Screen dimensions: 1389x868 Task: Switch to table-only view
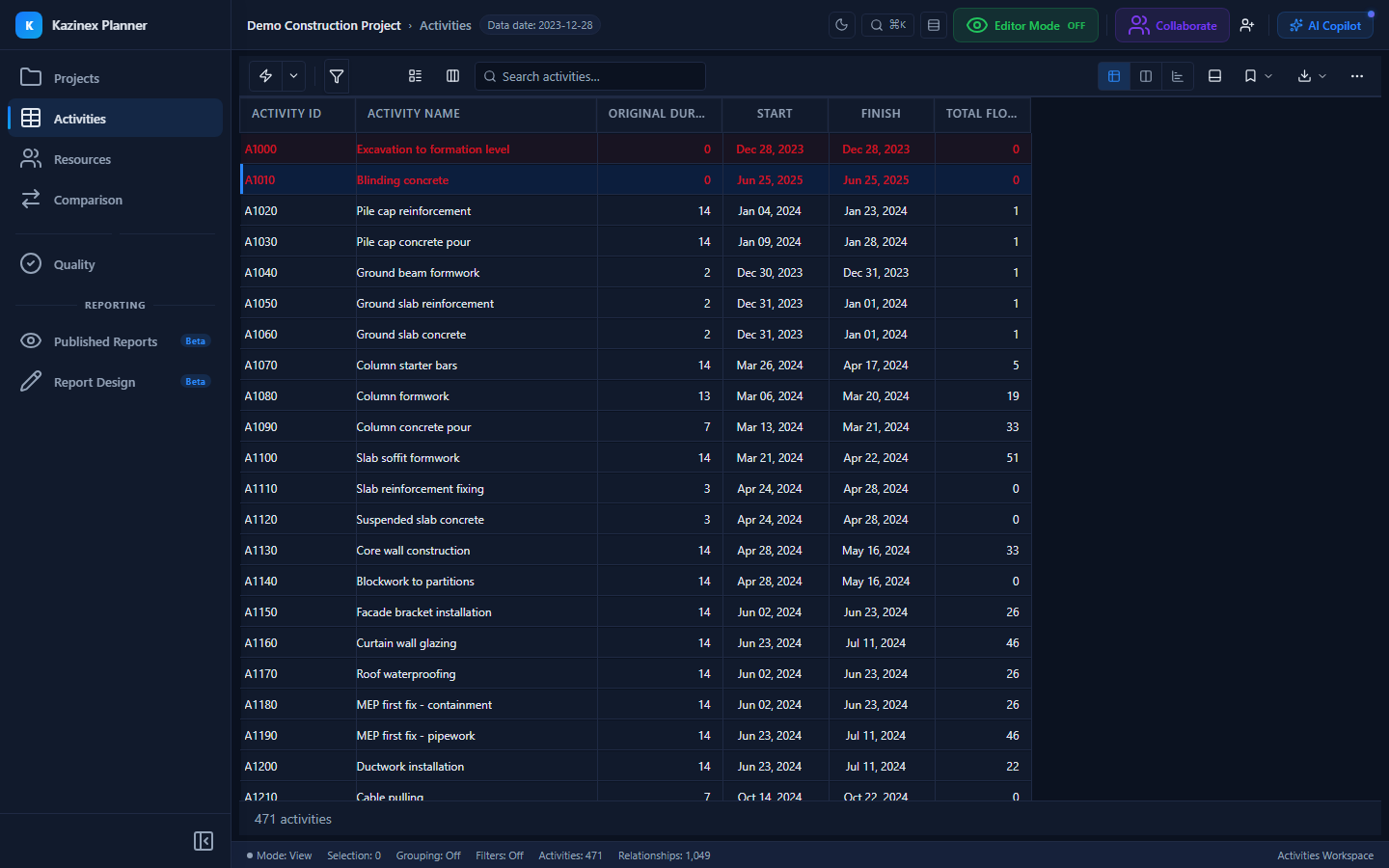(1114, 76)
